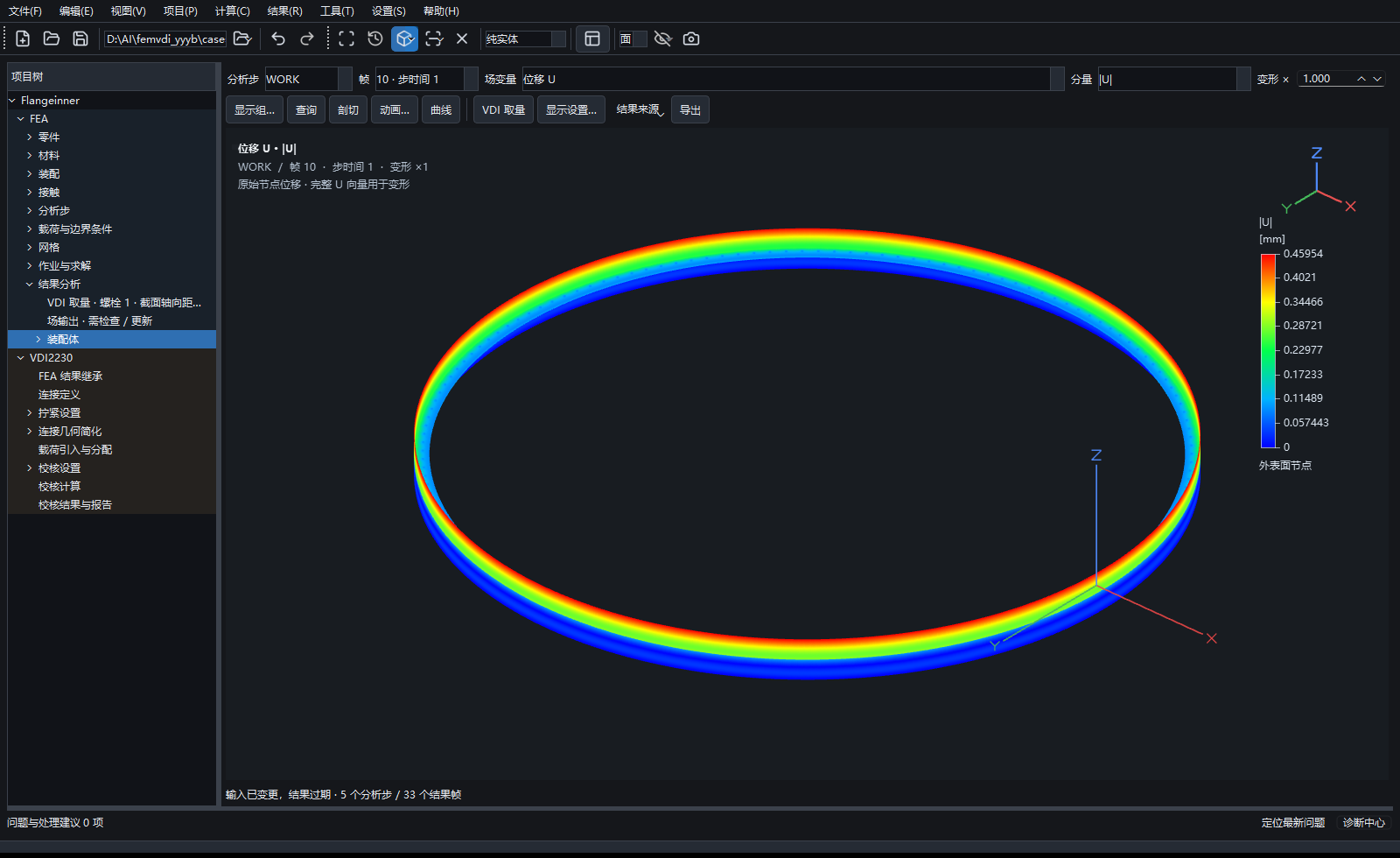Click the 导出 button
This screenshot has width=1400, height=858.
(x=690, y=109)
